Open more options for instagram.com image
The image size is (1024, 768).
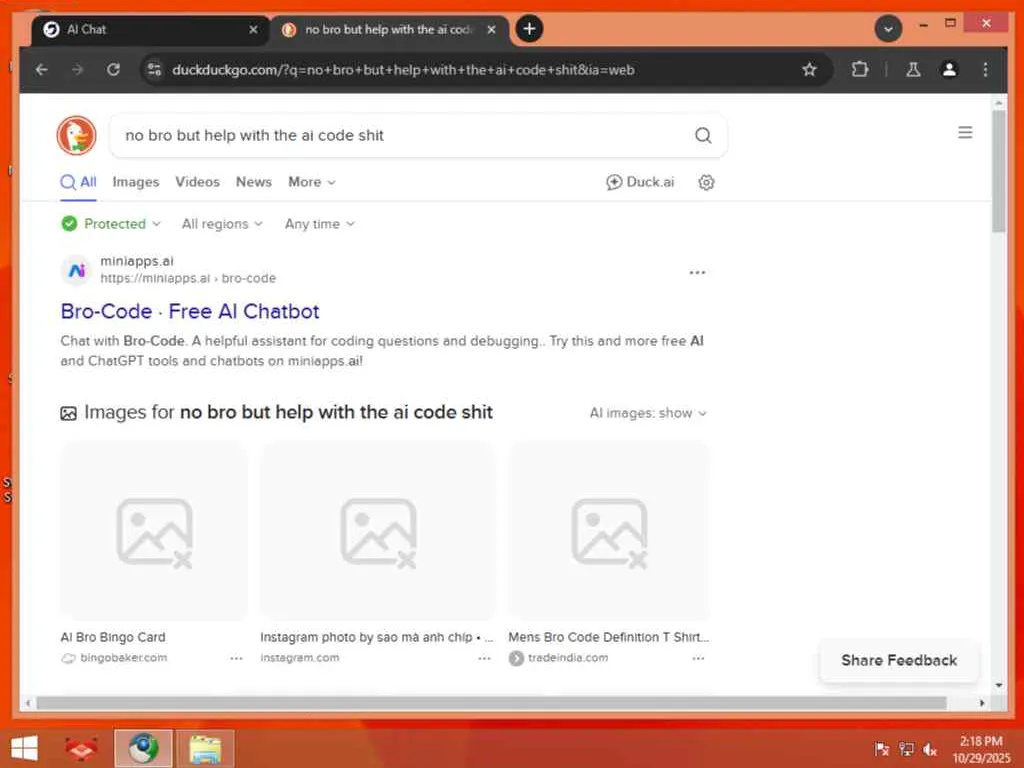[x=484, y=658]
